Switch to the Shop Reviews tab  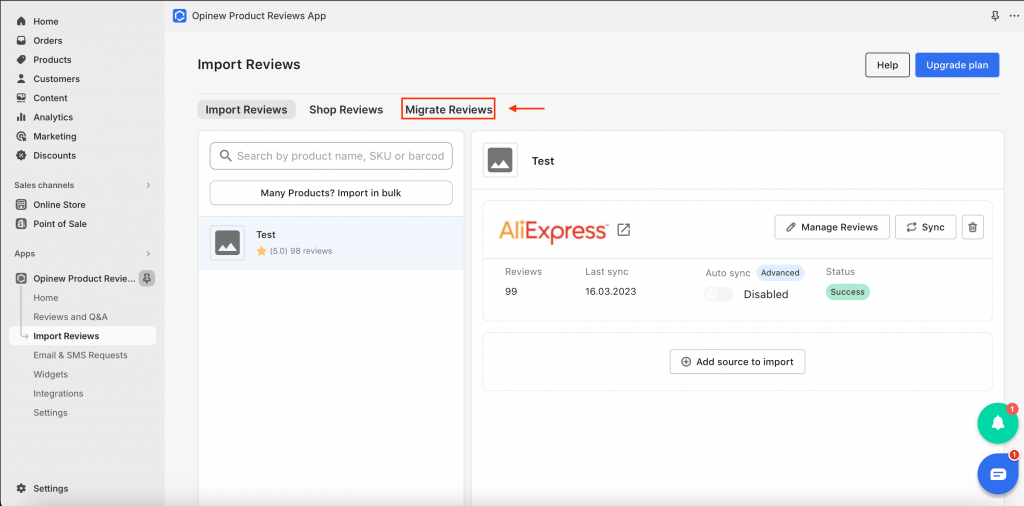click(x=346, y=110)
